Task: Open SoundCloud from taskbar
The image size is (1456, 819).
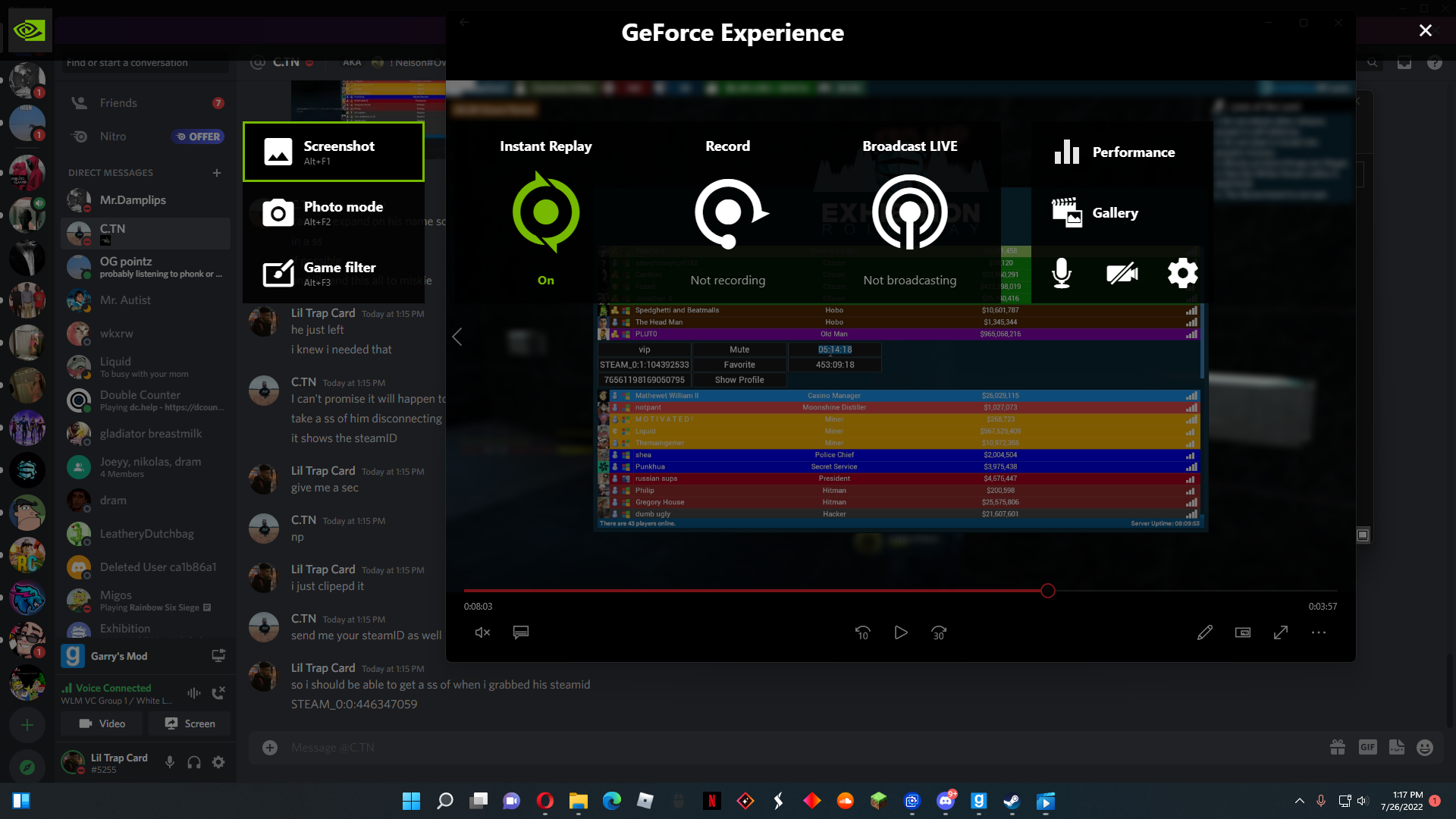Action: (x=845, y=801)
